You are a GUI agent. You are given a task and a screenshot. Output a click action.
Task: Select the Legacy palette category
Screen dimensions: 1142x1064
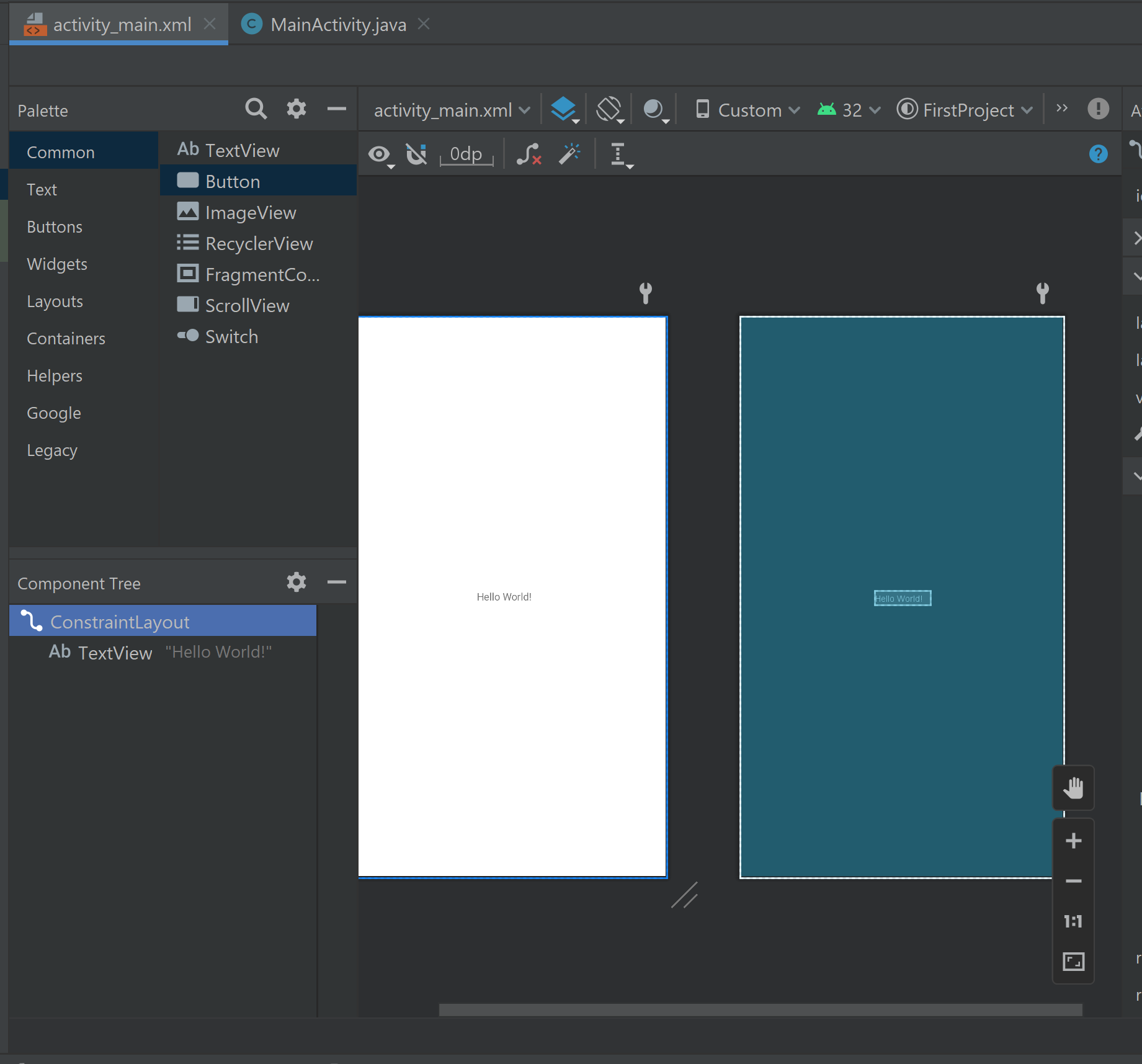point(84,450)
